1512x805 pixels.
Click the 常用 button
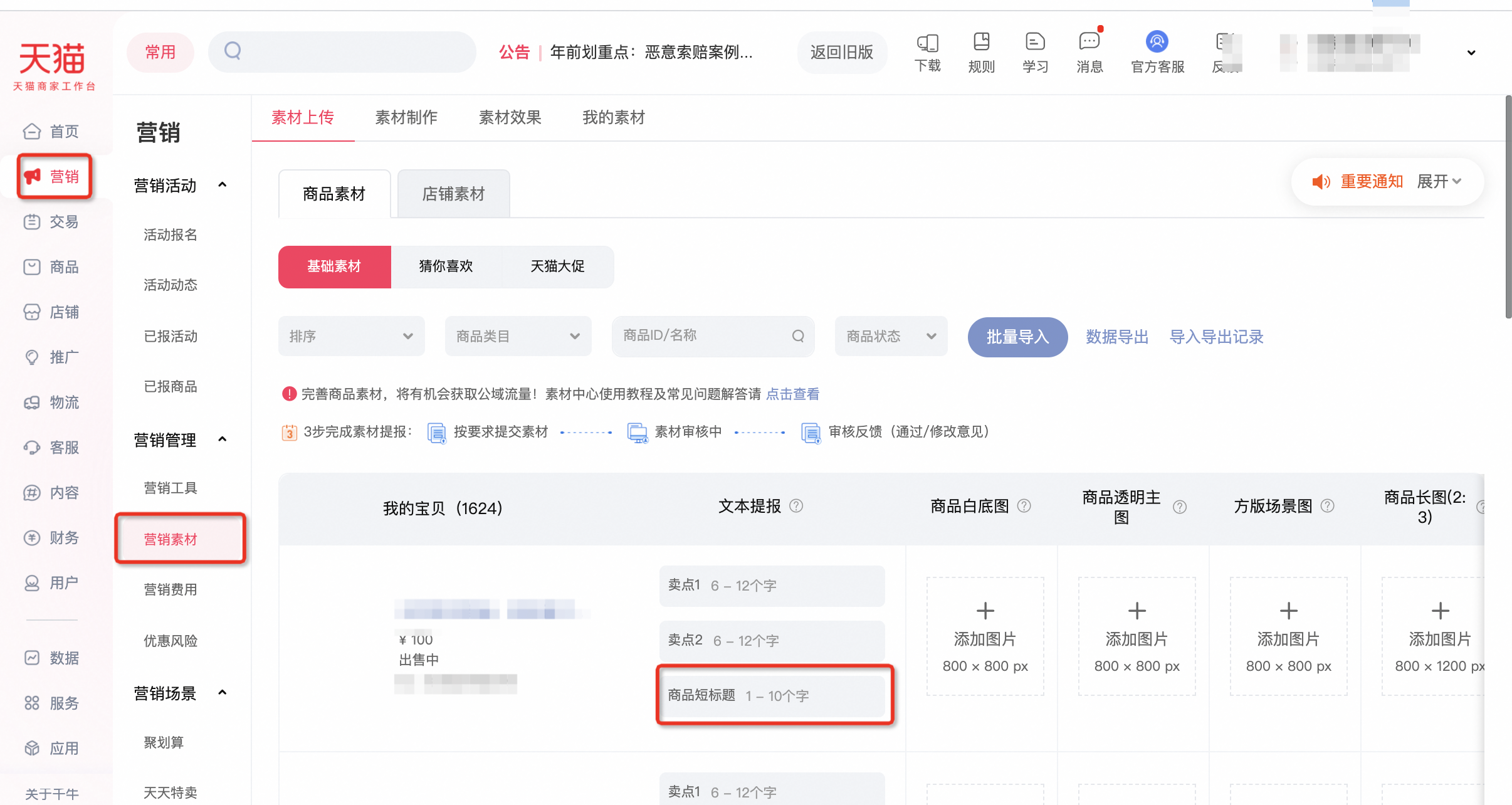click(160, 53)
